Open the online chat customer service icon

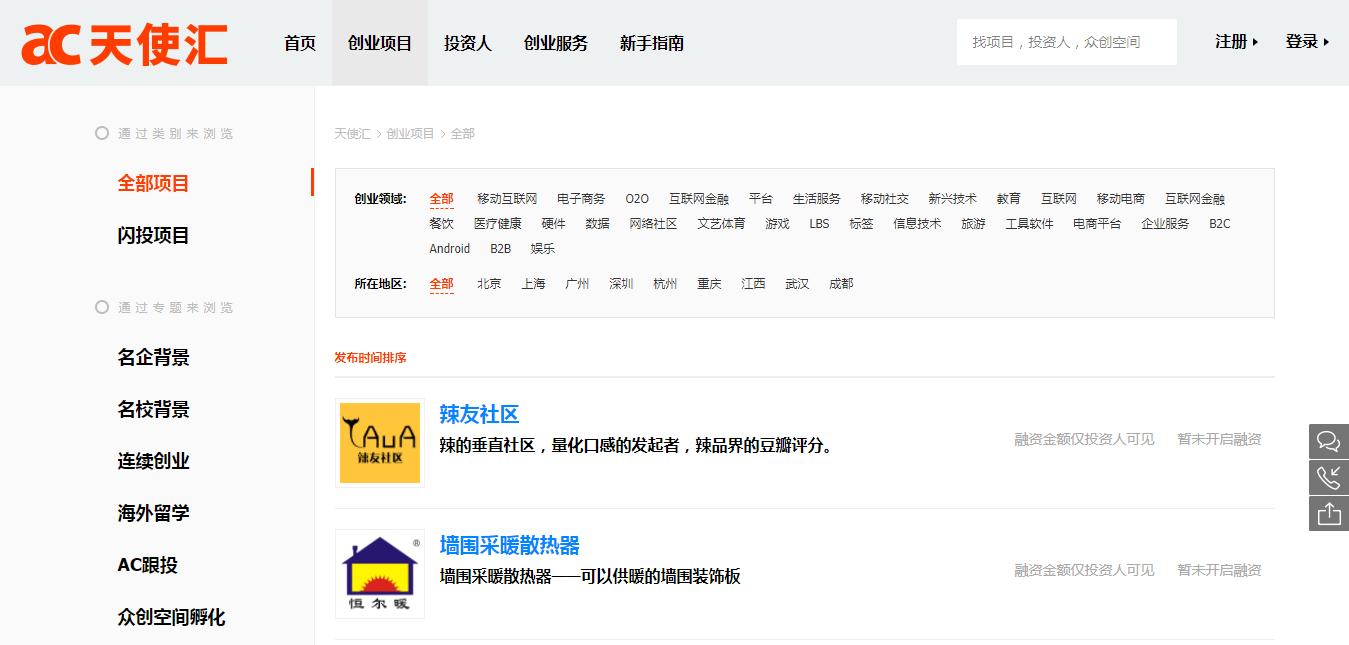point(1328,441)
